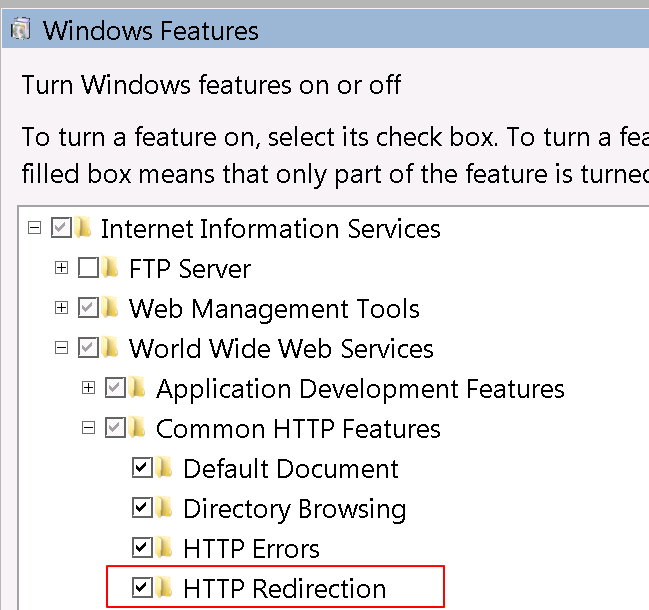Expand the Web Management Tools node
649x610 pixels.
[x=62, y=308]
